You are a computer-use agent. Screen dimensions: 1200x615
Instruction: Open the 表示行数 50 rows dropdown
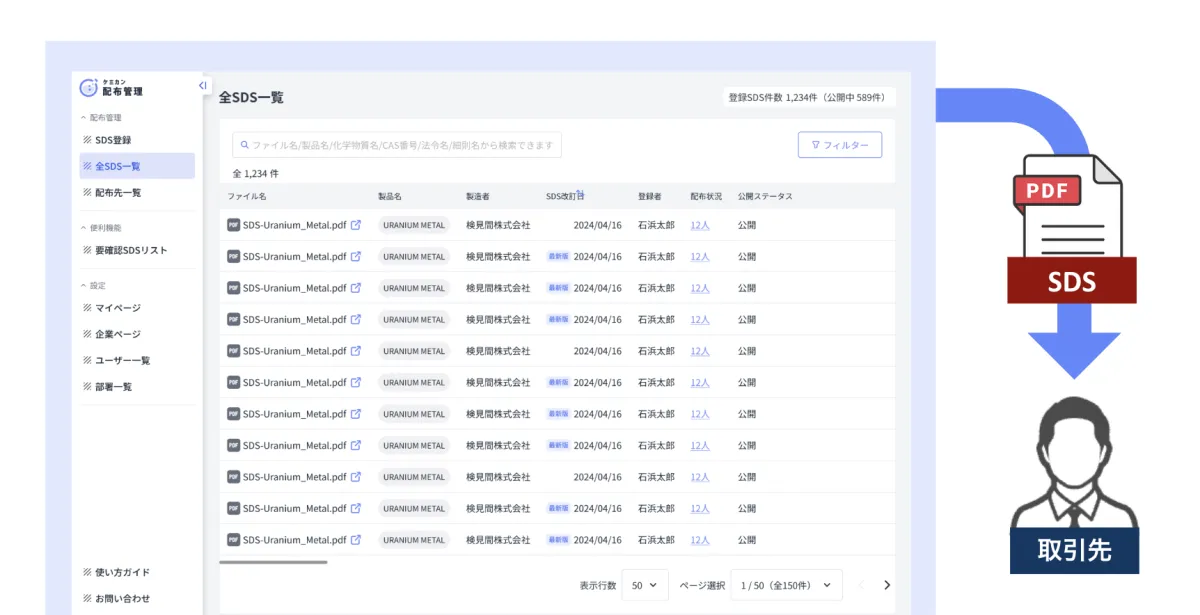pyautogui.click(x=644, y=585)
